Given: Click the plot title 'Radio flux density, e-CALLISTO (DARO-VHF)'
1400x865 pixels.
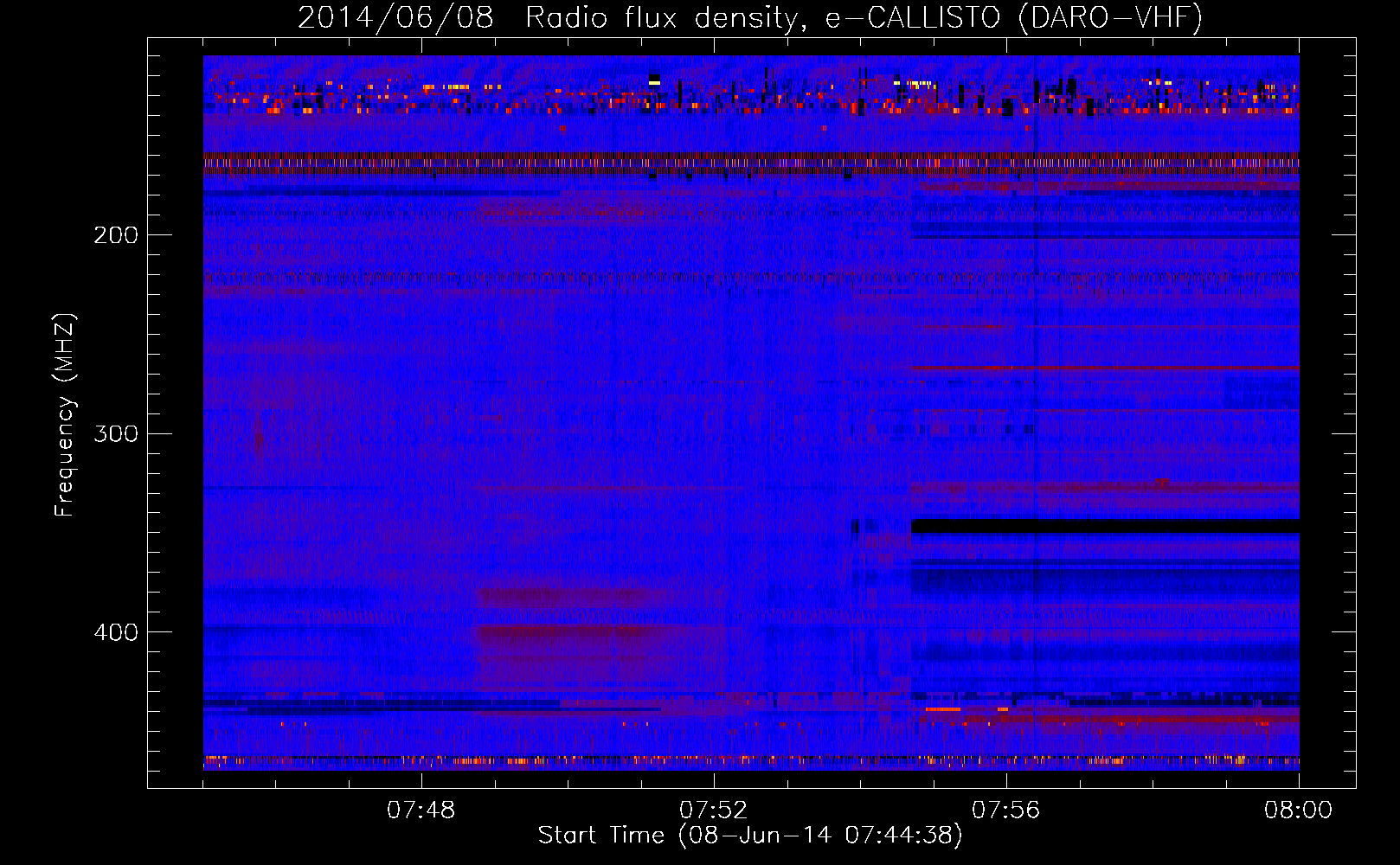Looking at the screenshot, I should (864, 17).
